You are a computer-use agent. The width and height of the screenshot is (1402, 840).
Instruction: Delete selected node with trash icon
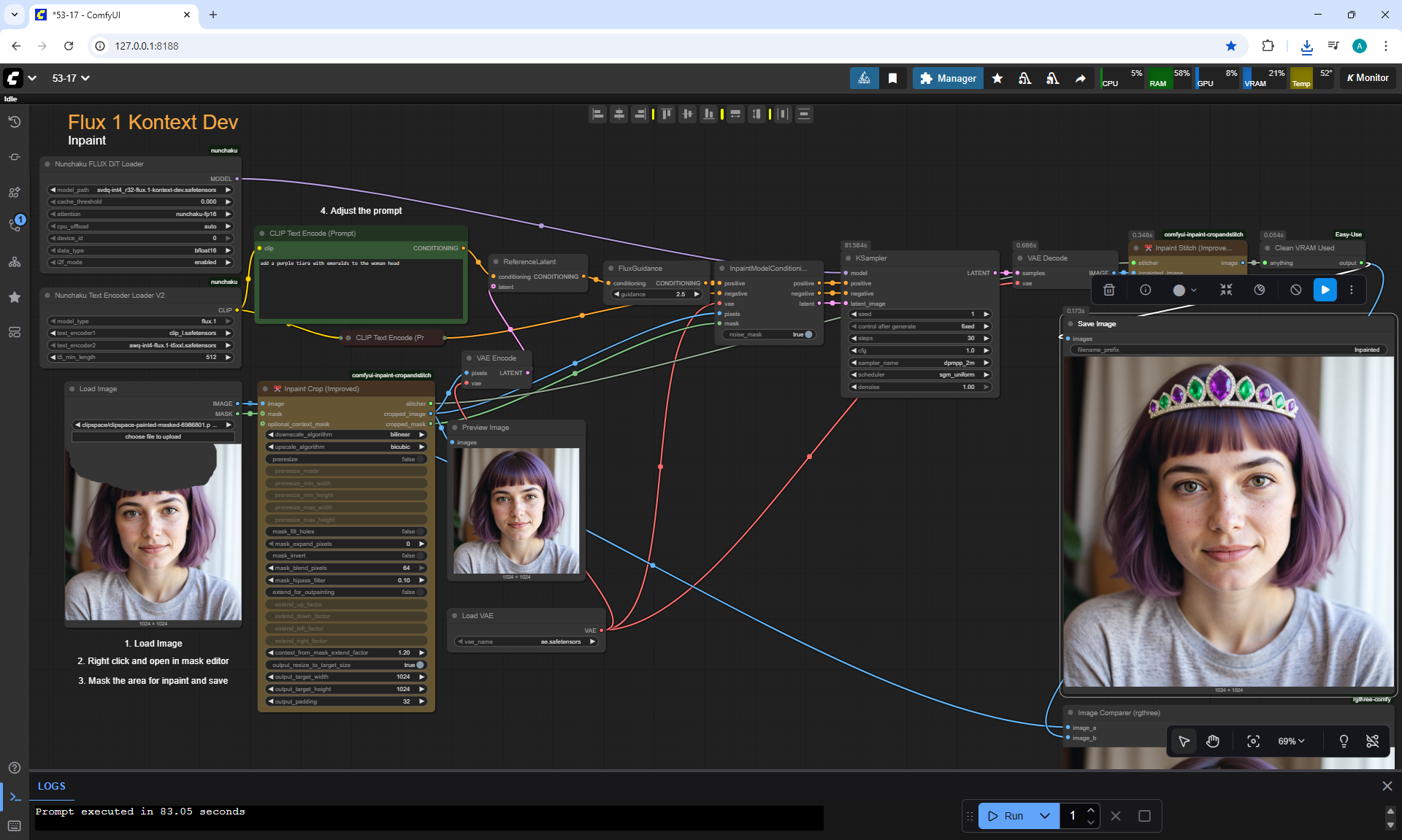pyautogui.click(x=1108, y=290)
